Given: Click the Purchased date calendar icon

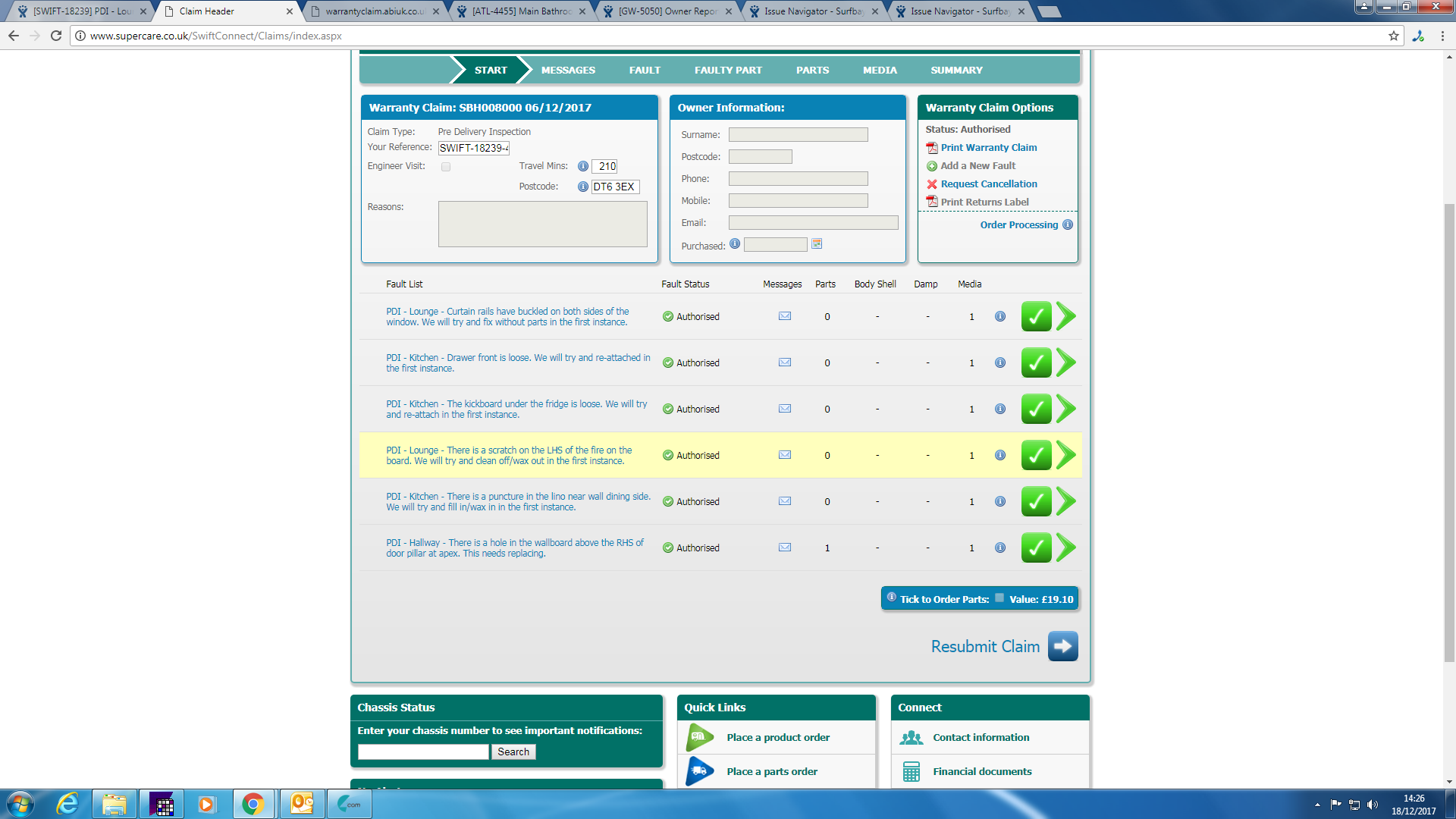Looking at the screenshot, I should [x=817, y=244].
